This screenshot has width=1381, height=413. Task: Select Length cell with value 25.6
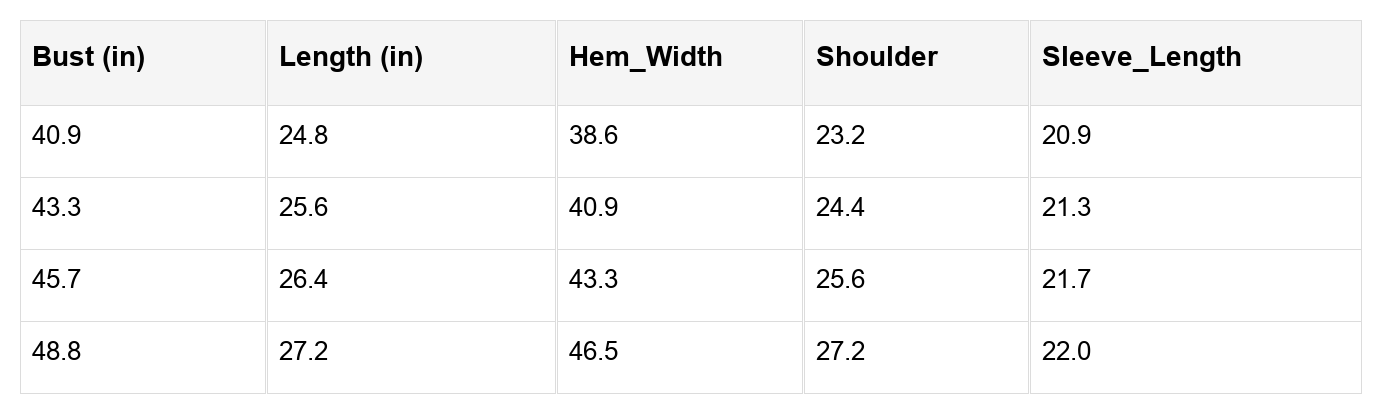point(303,208)
